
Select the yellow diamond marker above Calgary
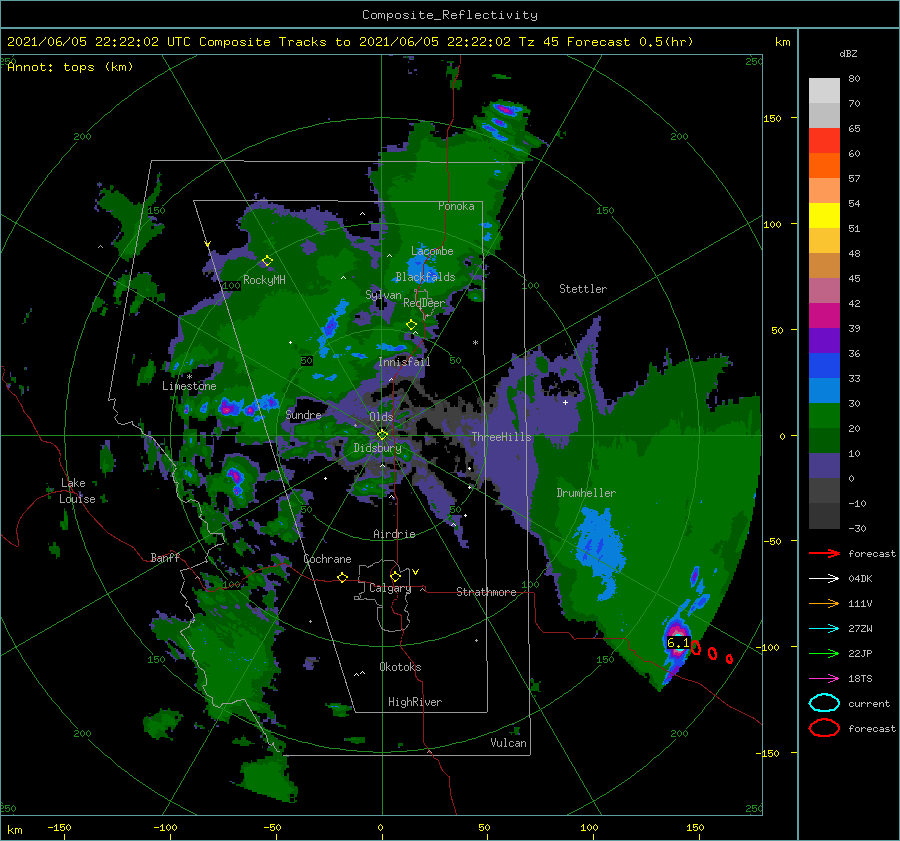[395, 576]
